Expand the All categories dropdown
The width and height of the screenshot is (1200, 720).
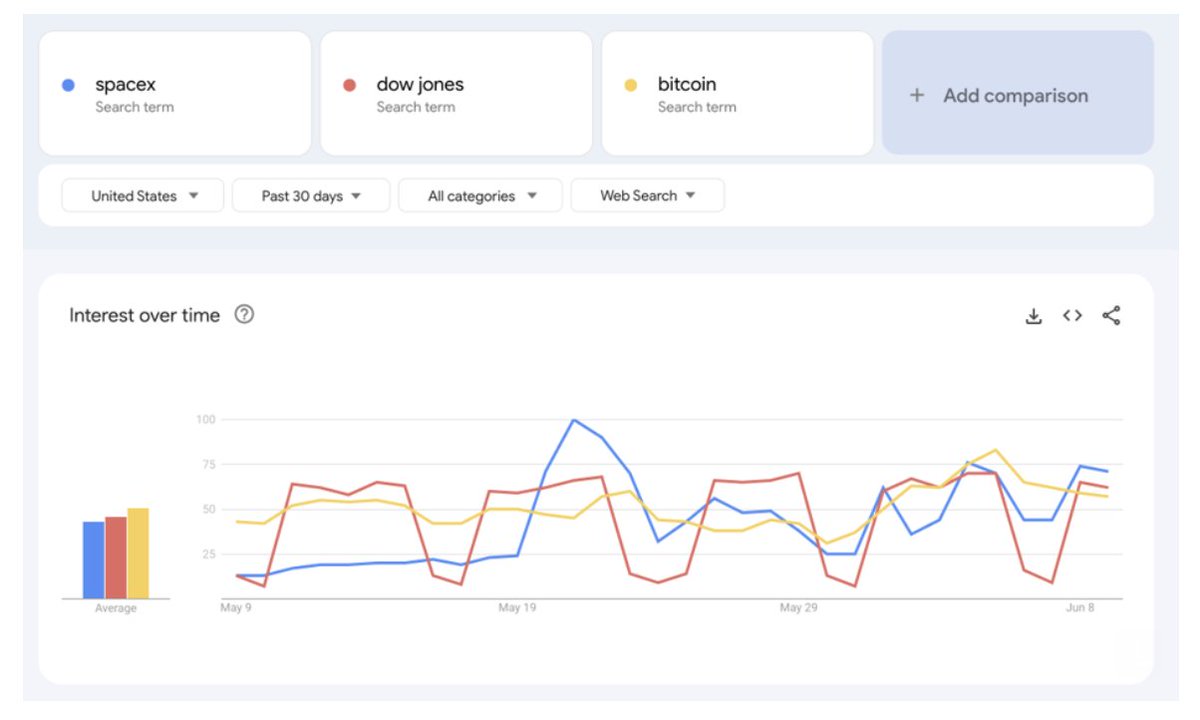[481, 196]
